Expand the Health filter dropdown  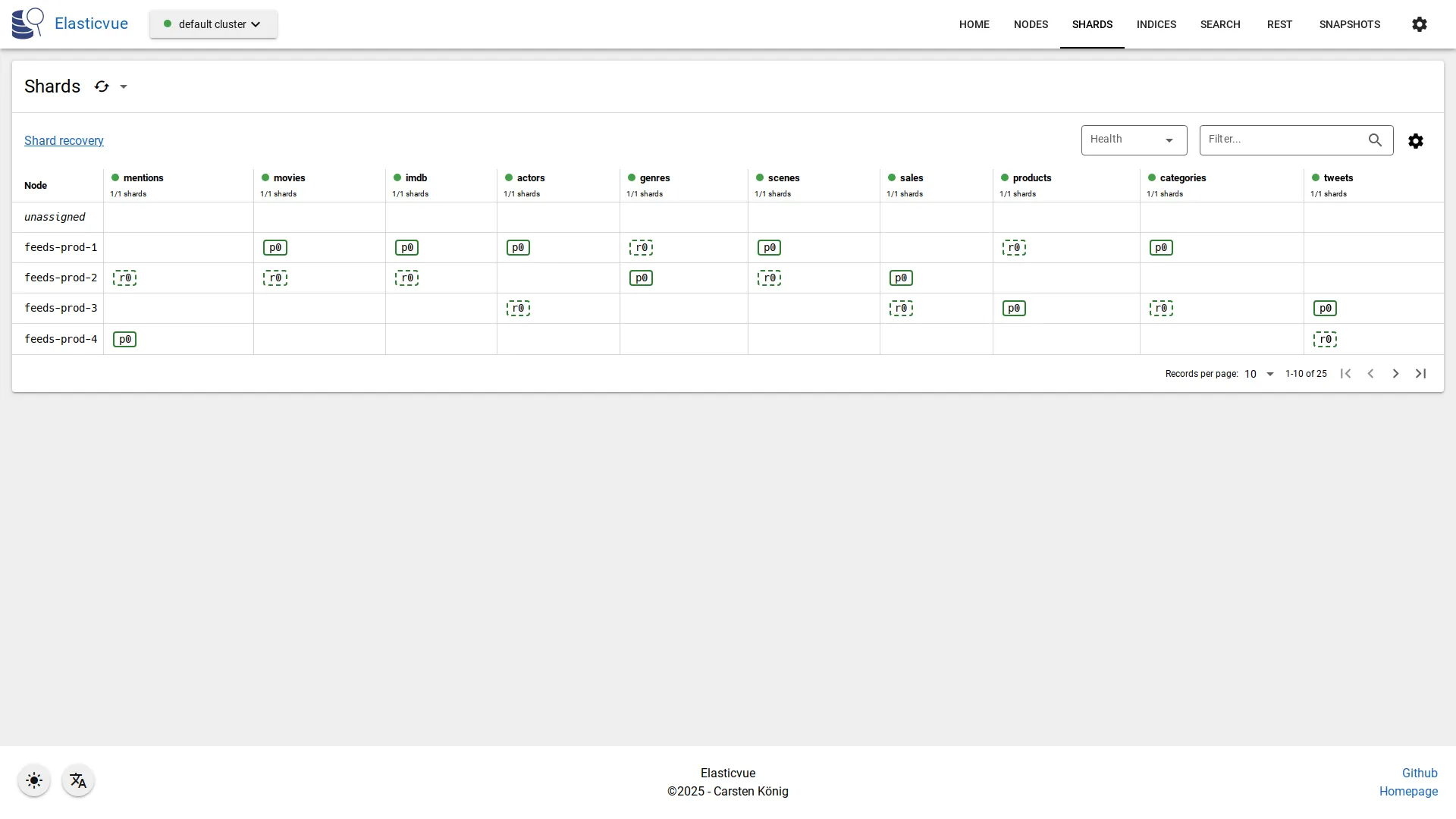tap(1134, 140)
